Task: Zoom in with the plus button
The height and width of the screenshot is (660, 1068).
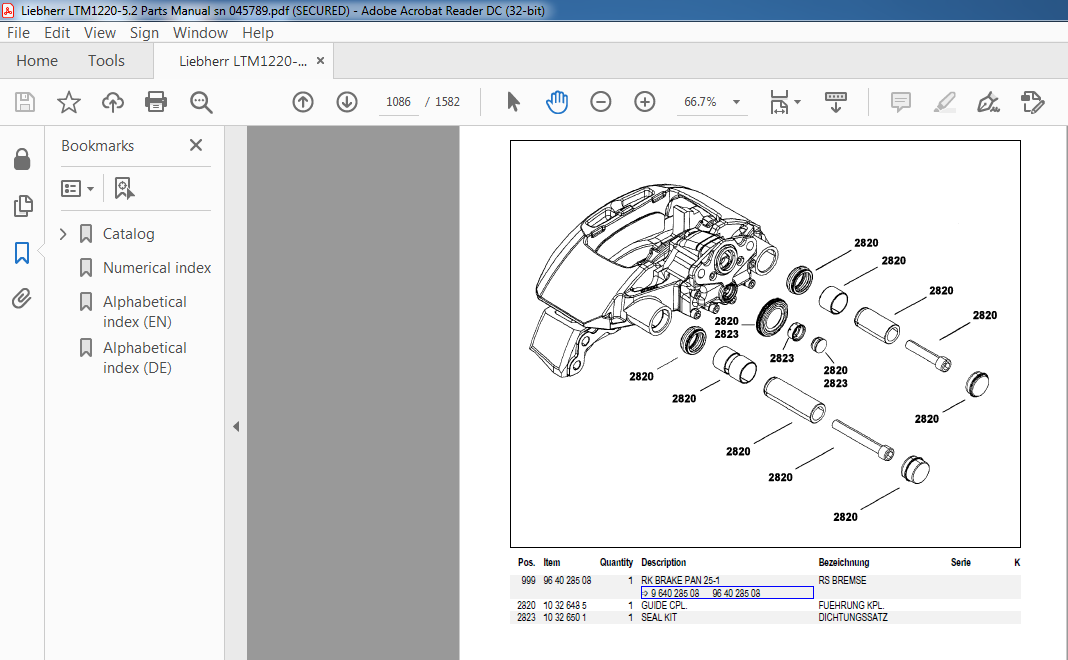Action: (644, 102)
